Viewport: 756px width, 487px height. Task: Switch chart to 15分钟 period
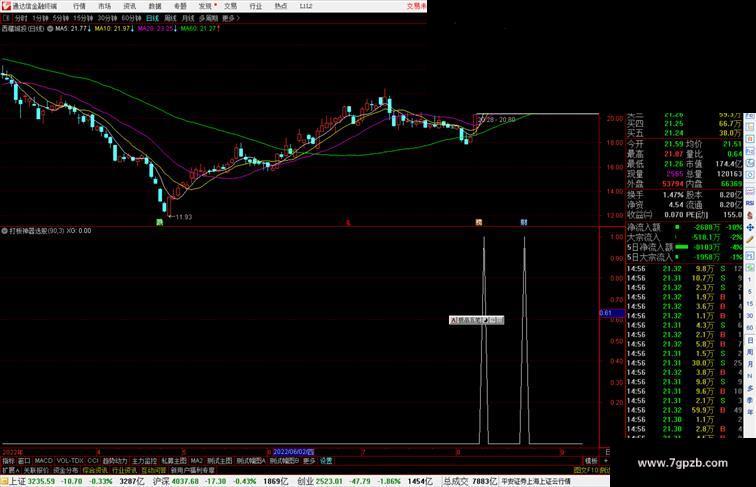tap(83, 18)
